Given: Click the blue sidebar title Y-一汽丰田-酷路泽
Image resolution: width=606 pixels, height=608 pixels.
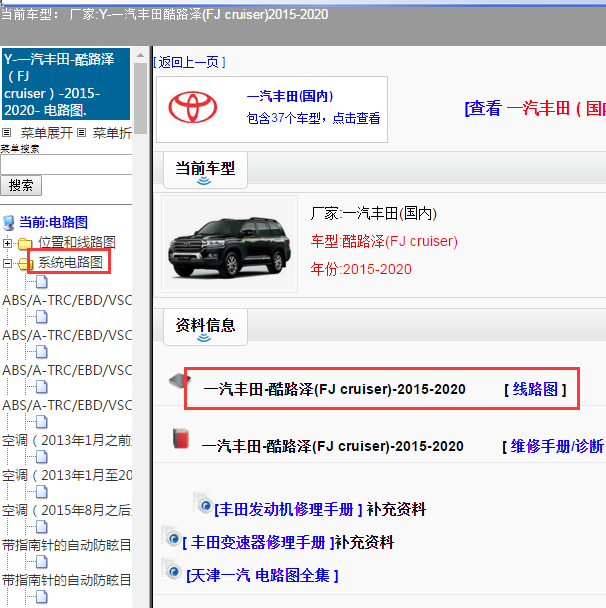Looking at the screenshot, I should [x=66, y=84].
